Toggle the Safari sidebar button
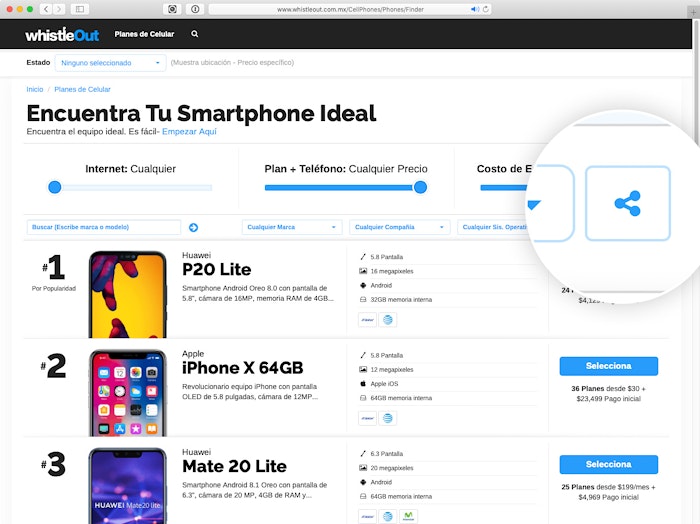The height and width of the screenshot is (524, 700). [80, 9]
